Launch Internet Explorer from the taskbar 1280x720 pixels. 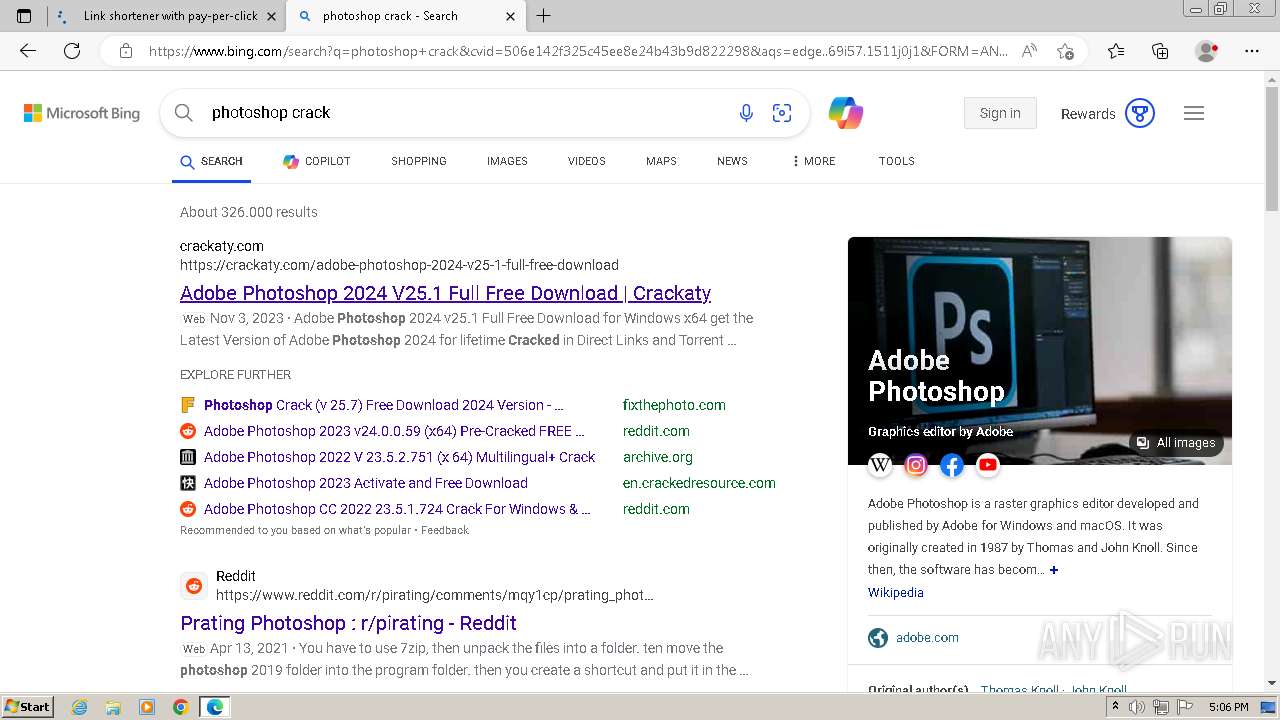pyautogui.click(x=80, y=707)
